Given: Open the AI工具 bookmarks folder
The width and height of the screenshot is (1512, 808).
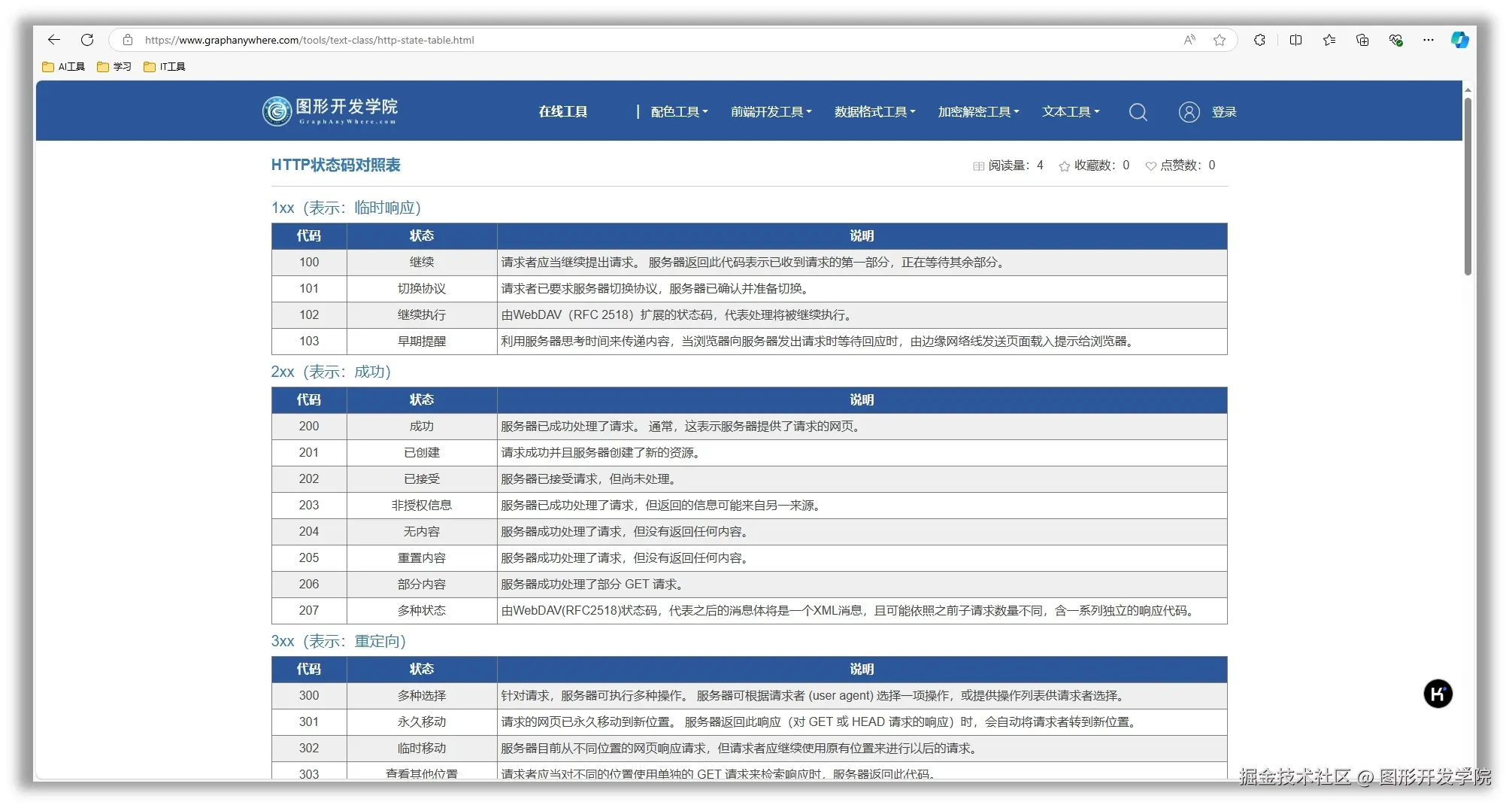Looking at the screenshot, I should (62, 66).
